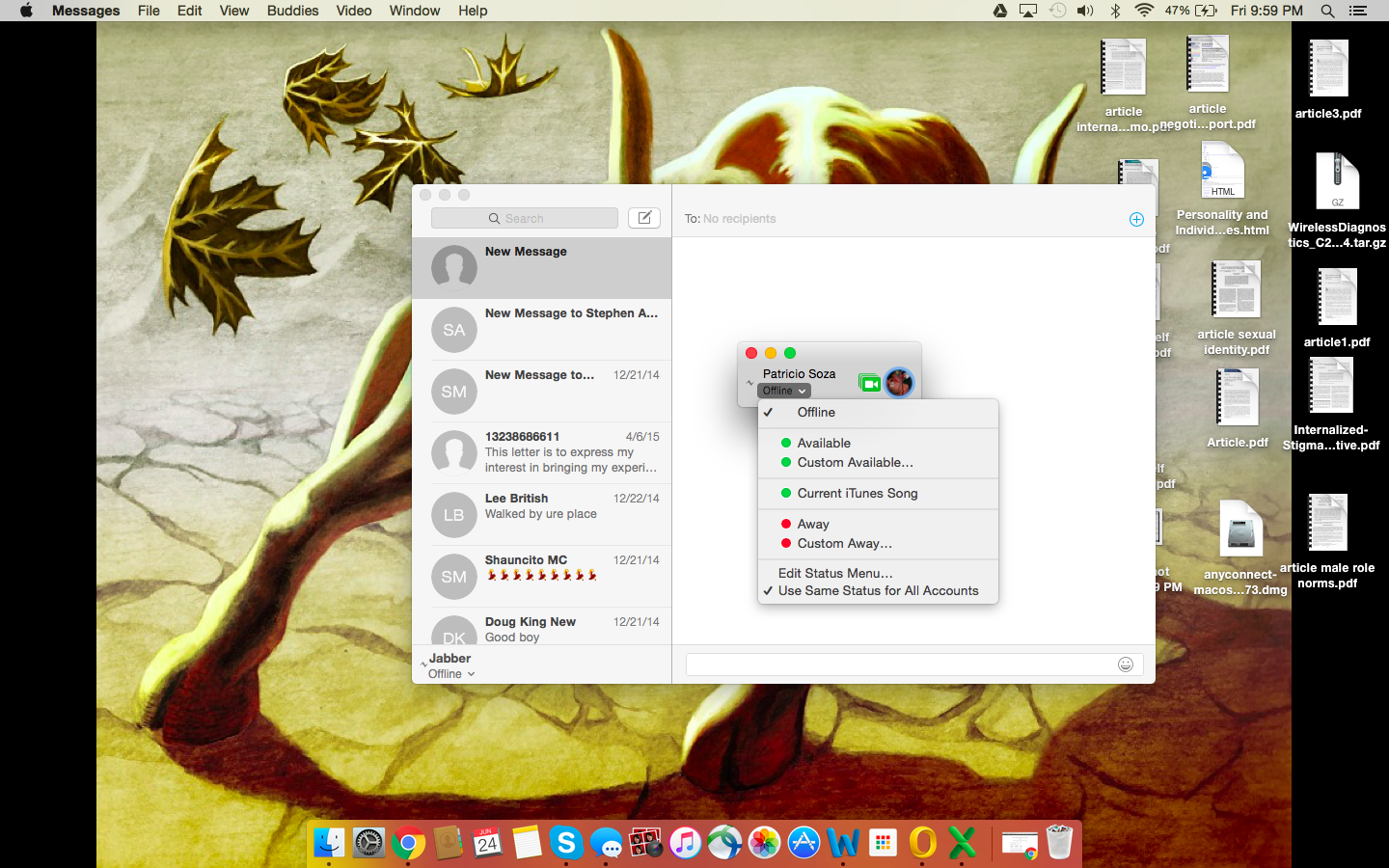The height and width of the screenshot is (868, 1389).
Task: Open the emoji picker smiley icon
Action: click(1126, 664)
